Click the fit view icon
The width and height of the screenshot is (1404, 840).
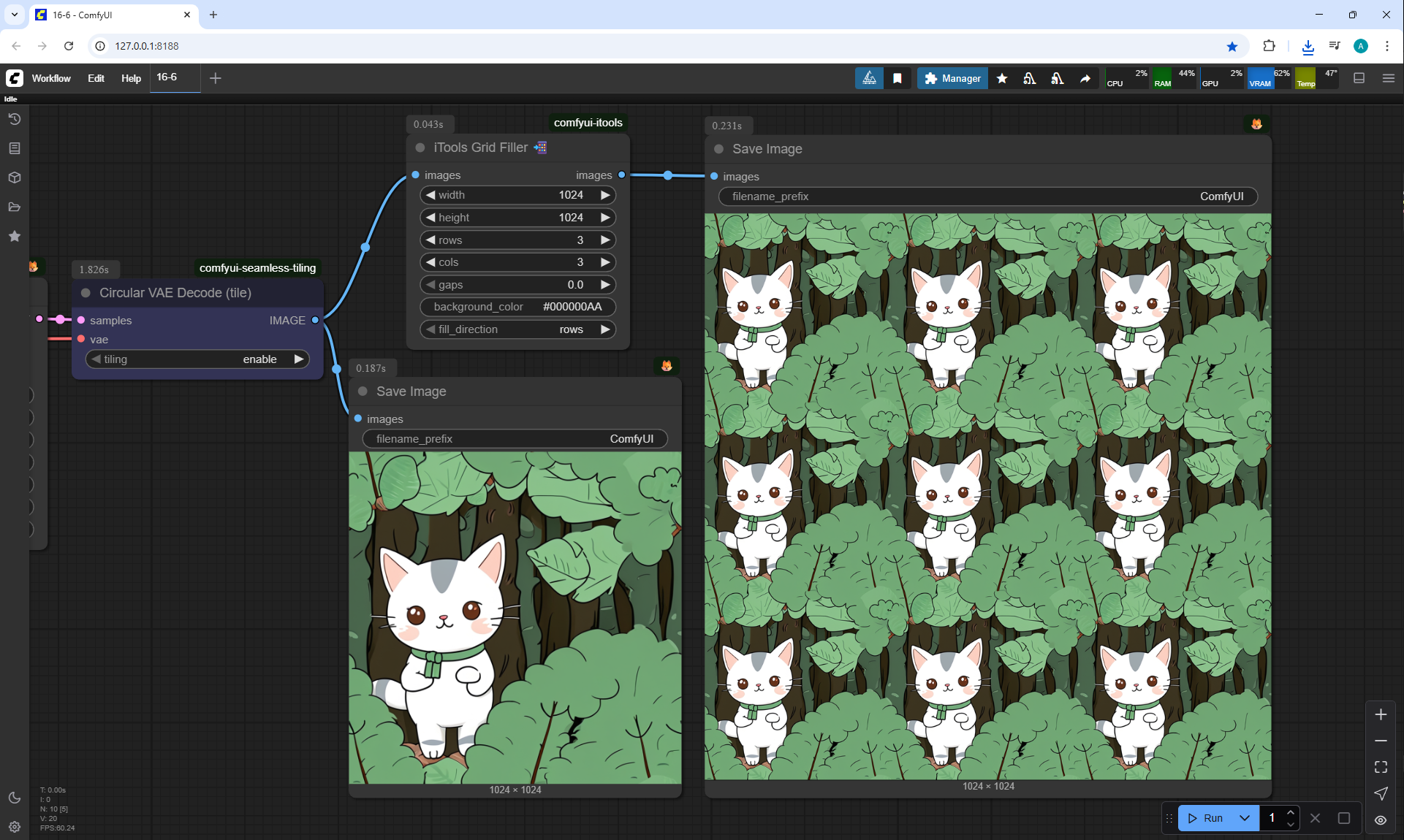1381,767
